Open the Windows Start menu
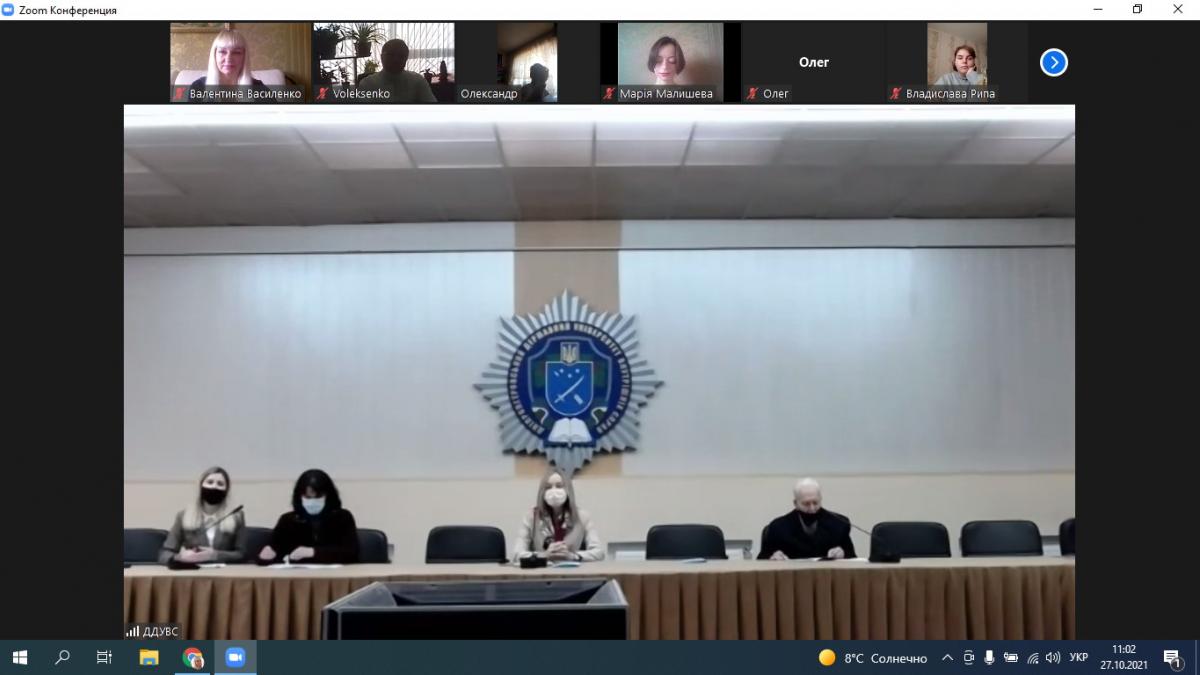 coord(19,657)
